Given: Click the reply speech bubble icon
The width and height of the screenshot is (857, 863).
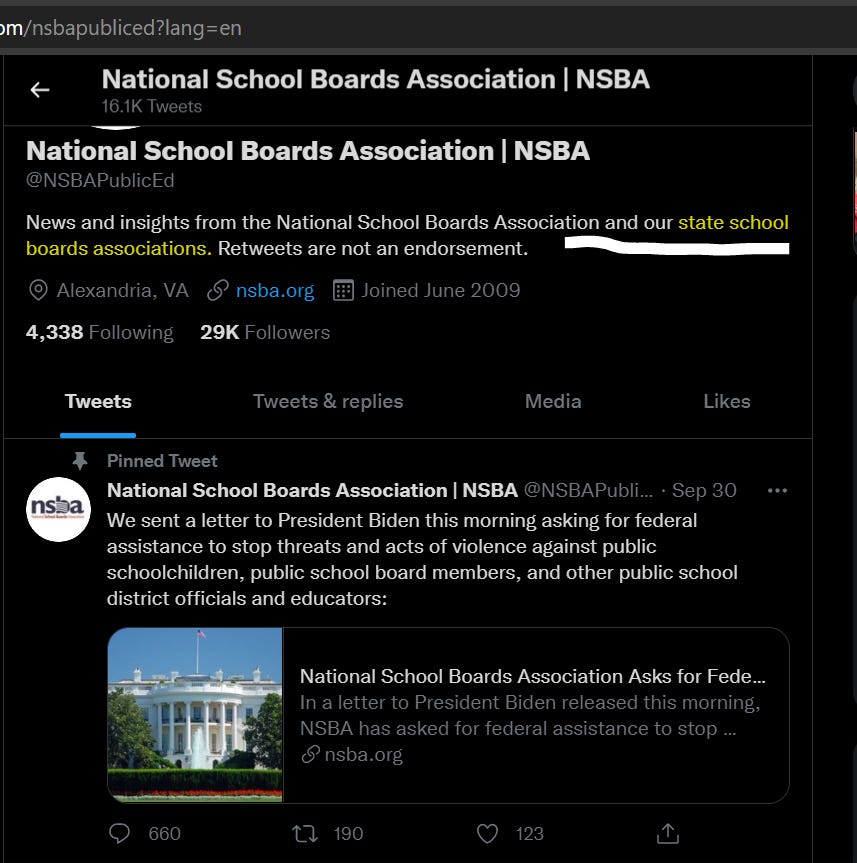Looking at the screenshot, I should pyautogui.click(x=119, y=833).
